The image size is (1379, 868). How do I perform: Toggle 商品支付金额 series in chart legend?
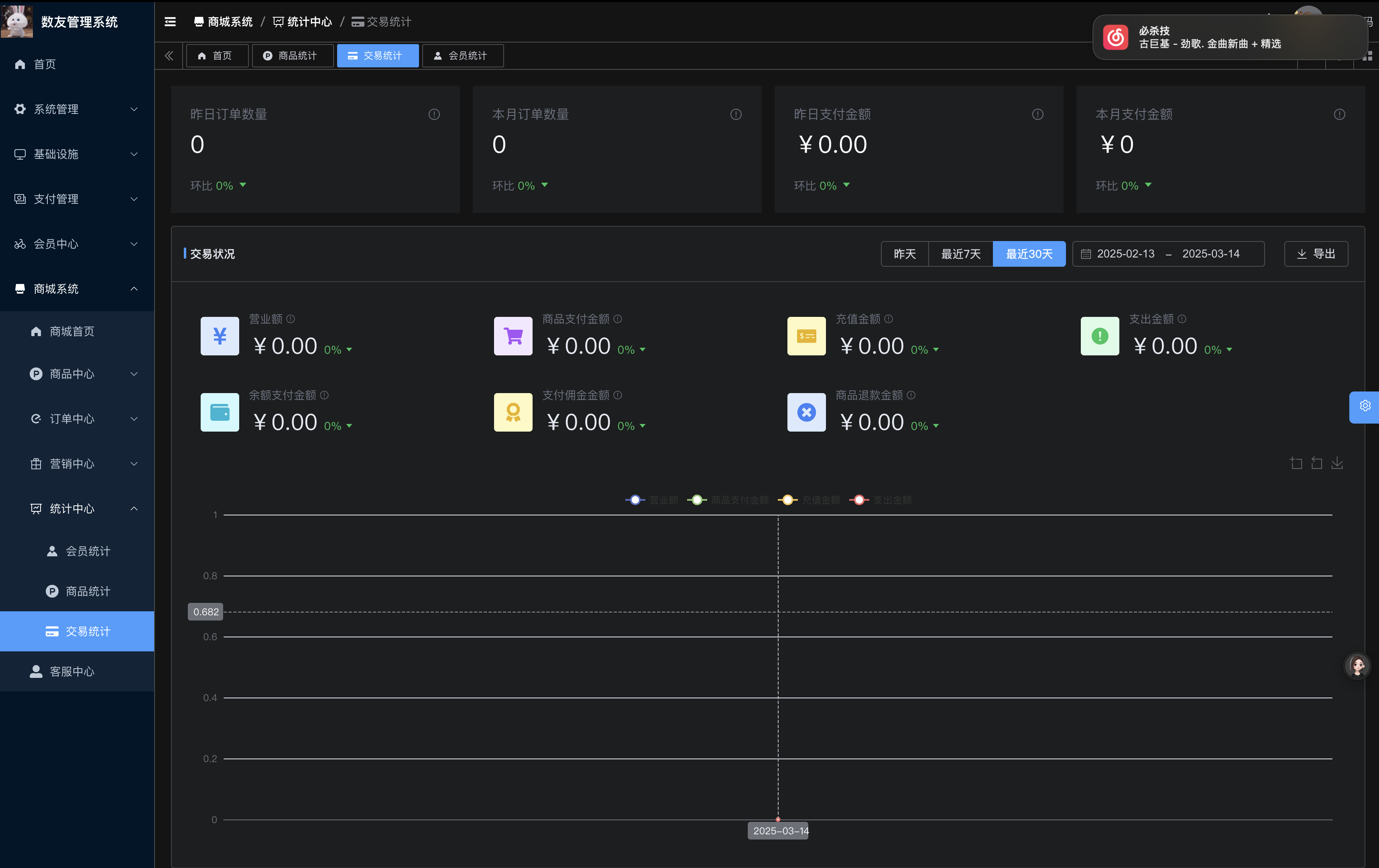(728, 500)
